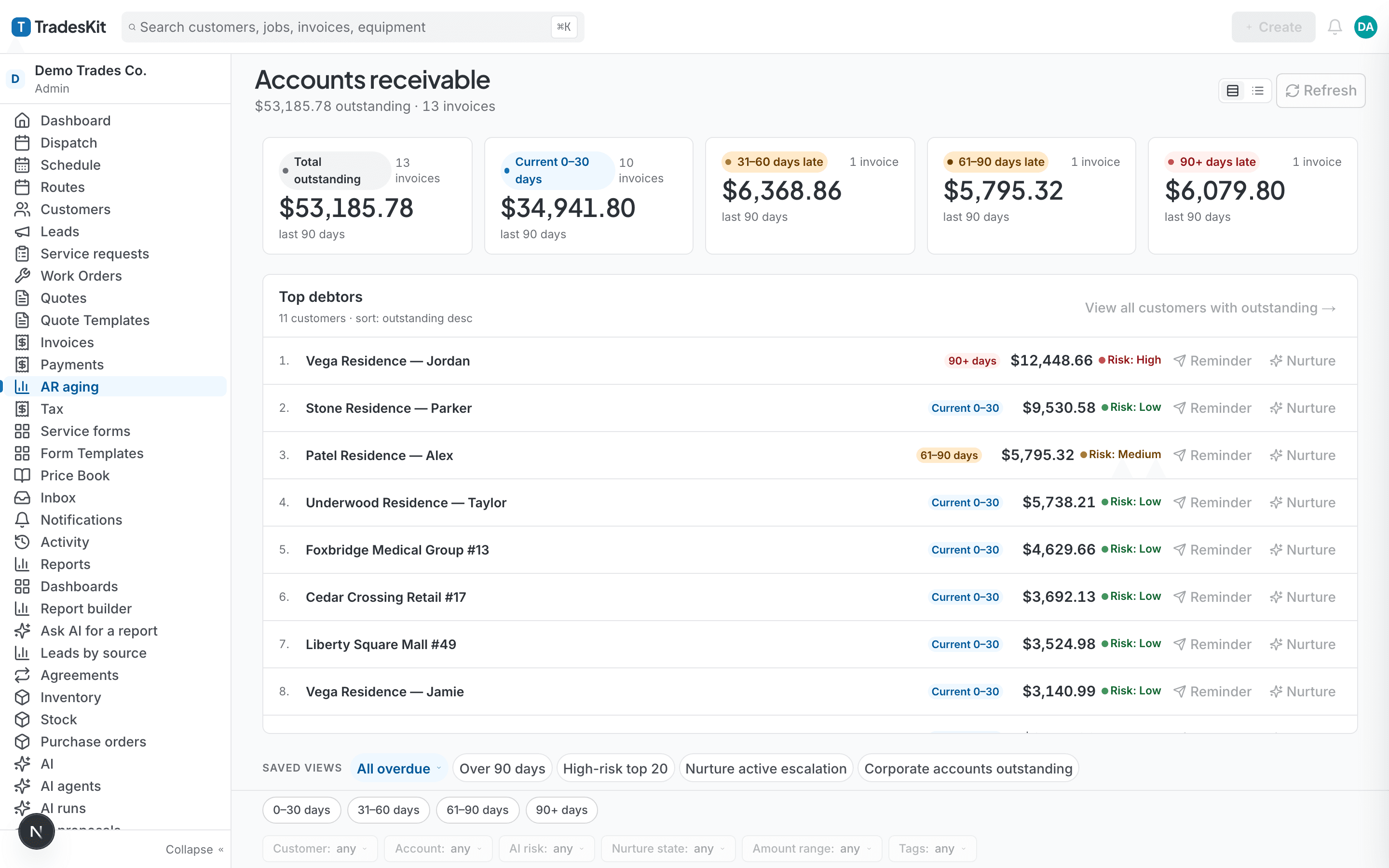1389x868 pixels.
Task: Click the Ask AI for a report sparkle icon
Action: coord(22,630)
